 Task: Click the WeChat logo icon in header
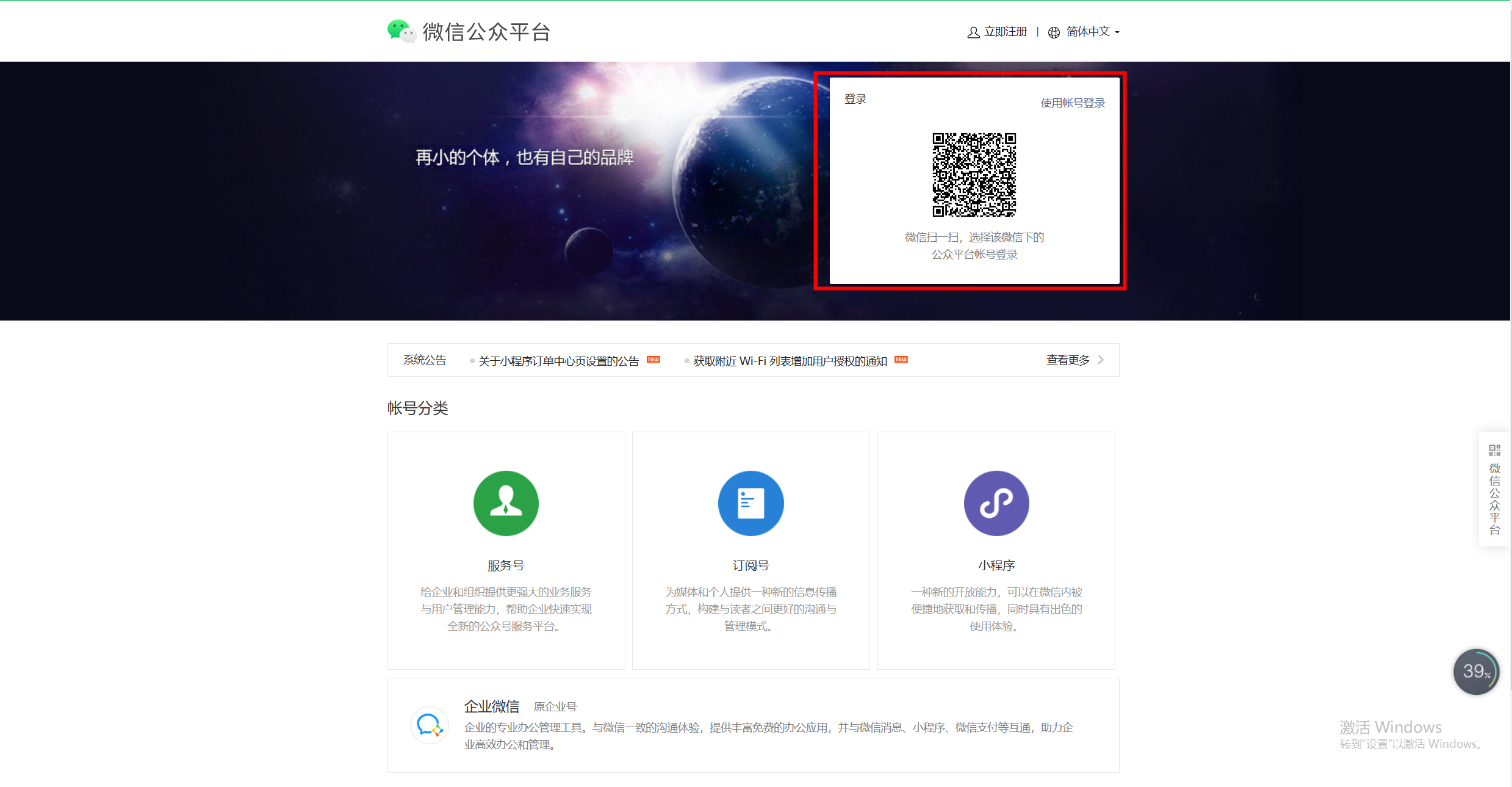coord(401,31)
